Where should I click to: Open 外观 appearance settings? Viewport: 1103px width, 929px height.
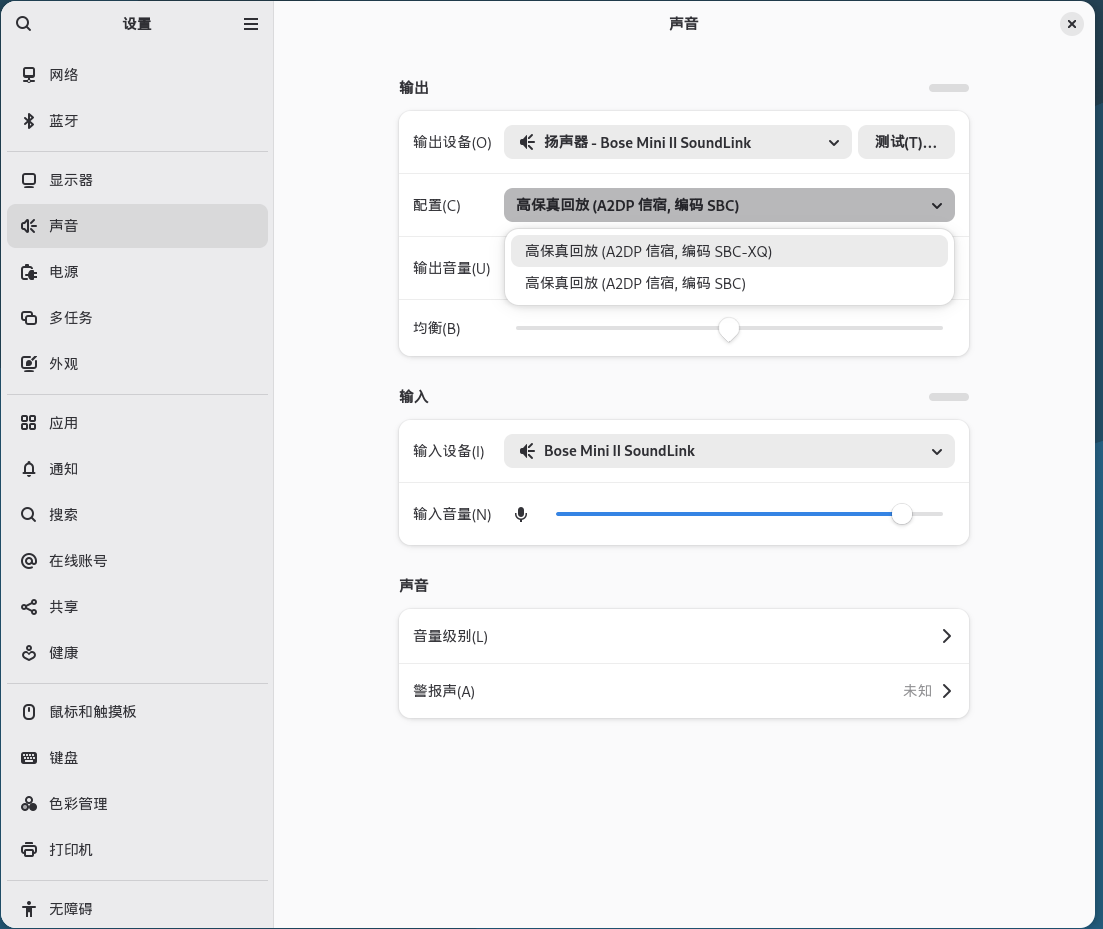tap(137, 364)
